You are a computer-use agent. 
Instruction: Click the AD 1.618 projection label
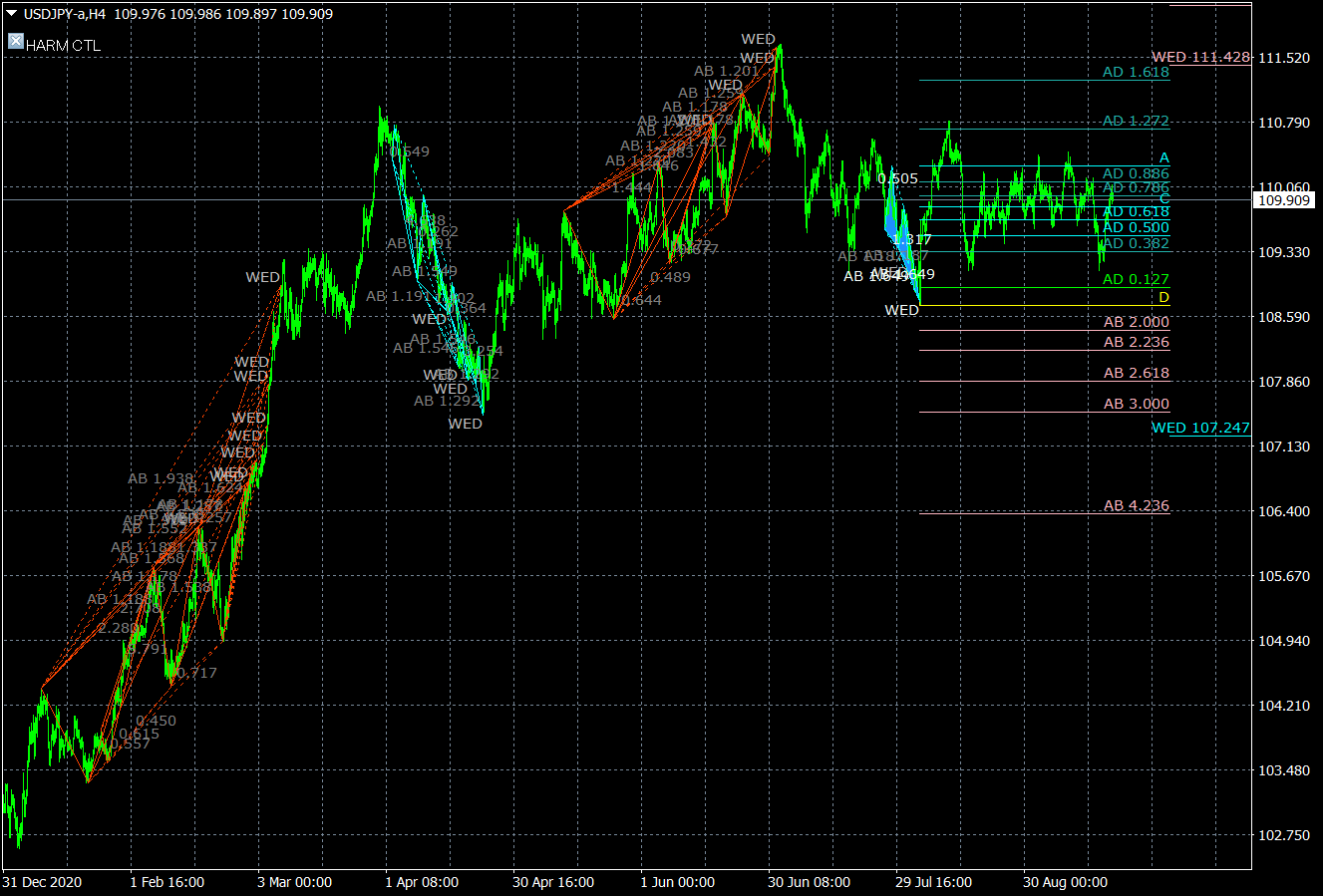pyautogui.click(x=1136, y=73)
